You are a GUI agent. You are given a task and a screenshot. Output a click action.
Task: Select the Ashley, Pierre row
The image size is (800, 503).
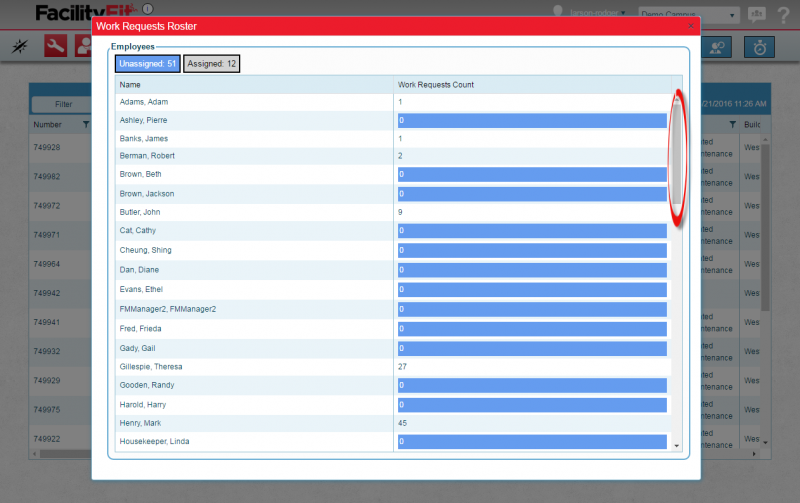click(393, 120)
